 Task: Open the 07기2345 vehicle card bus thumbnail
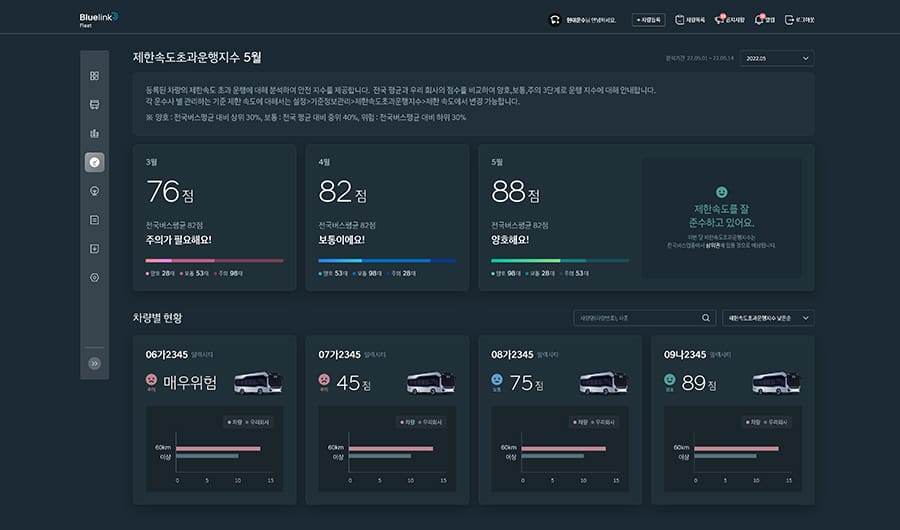click(431, 383)
